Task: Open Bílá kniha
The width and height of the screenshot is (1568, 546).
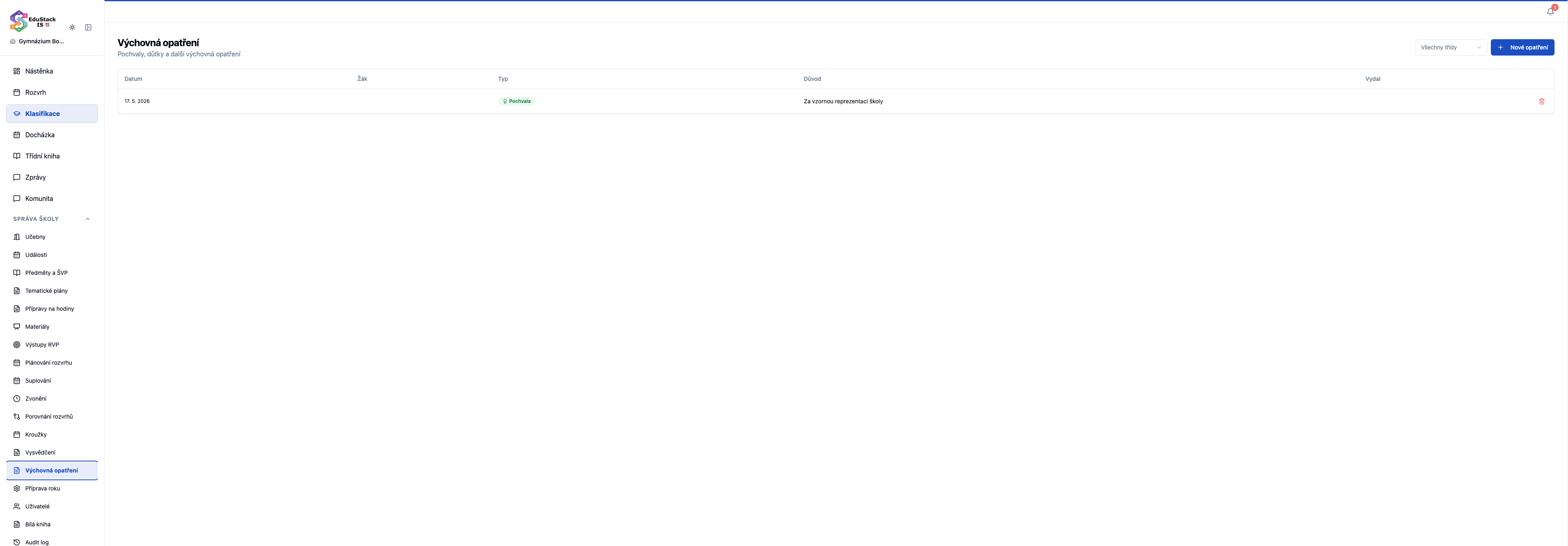Action: (x=52, y=525)
